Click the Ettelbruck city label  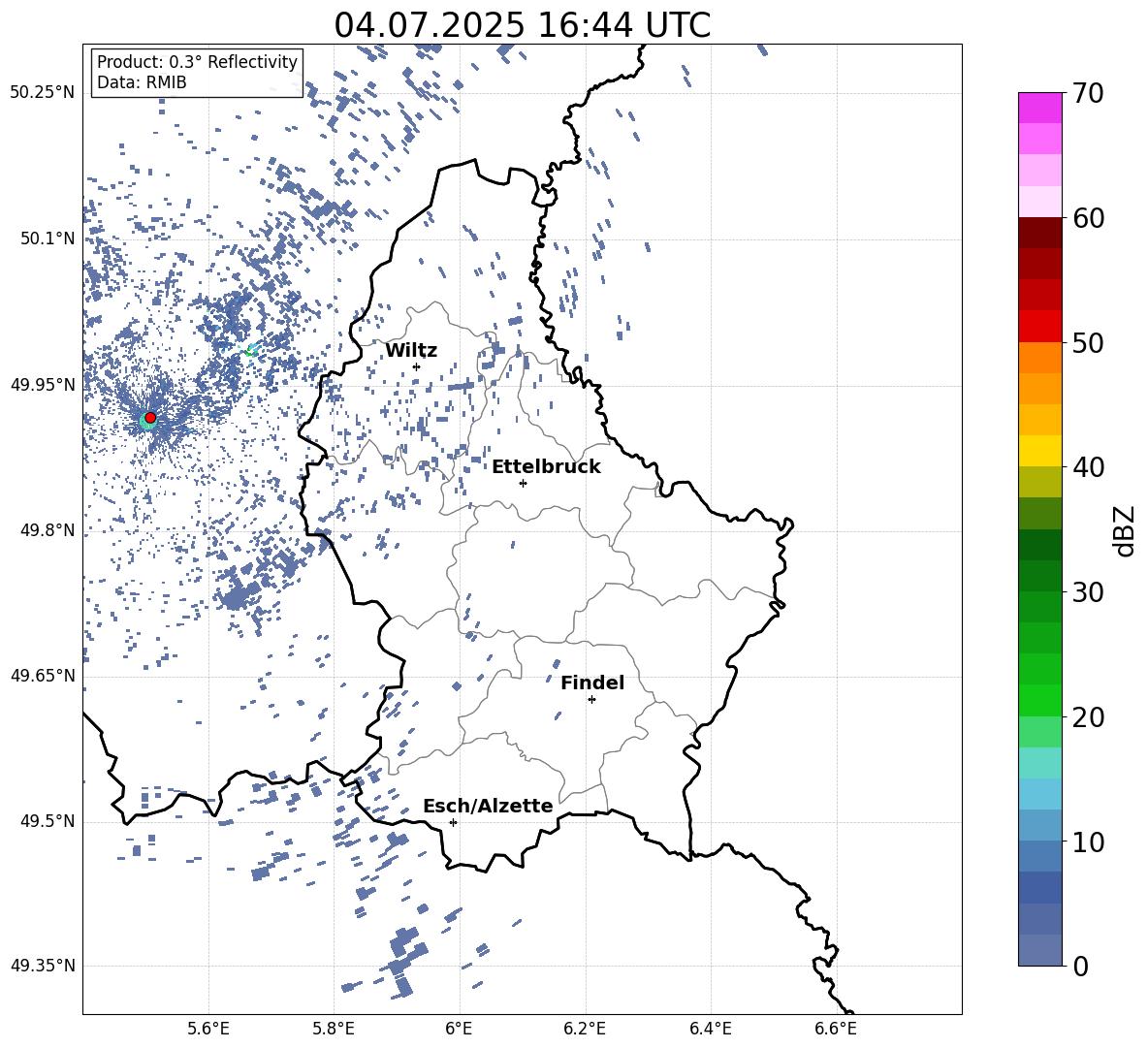(x=546, y=467)
